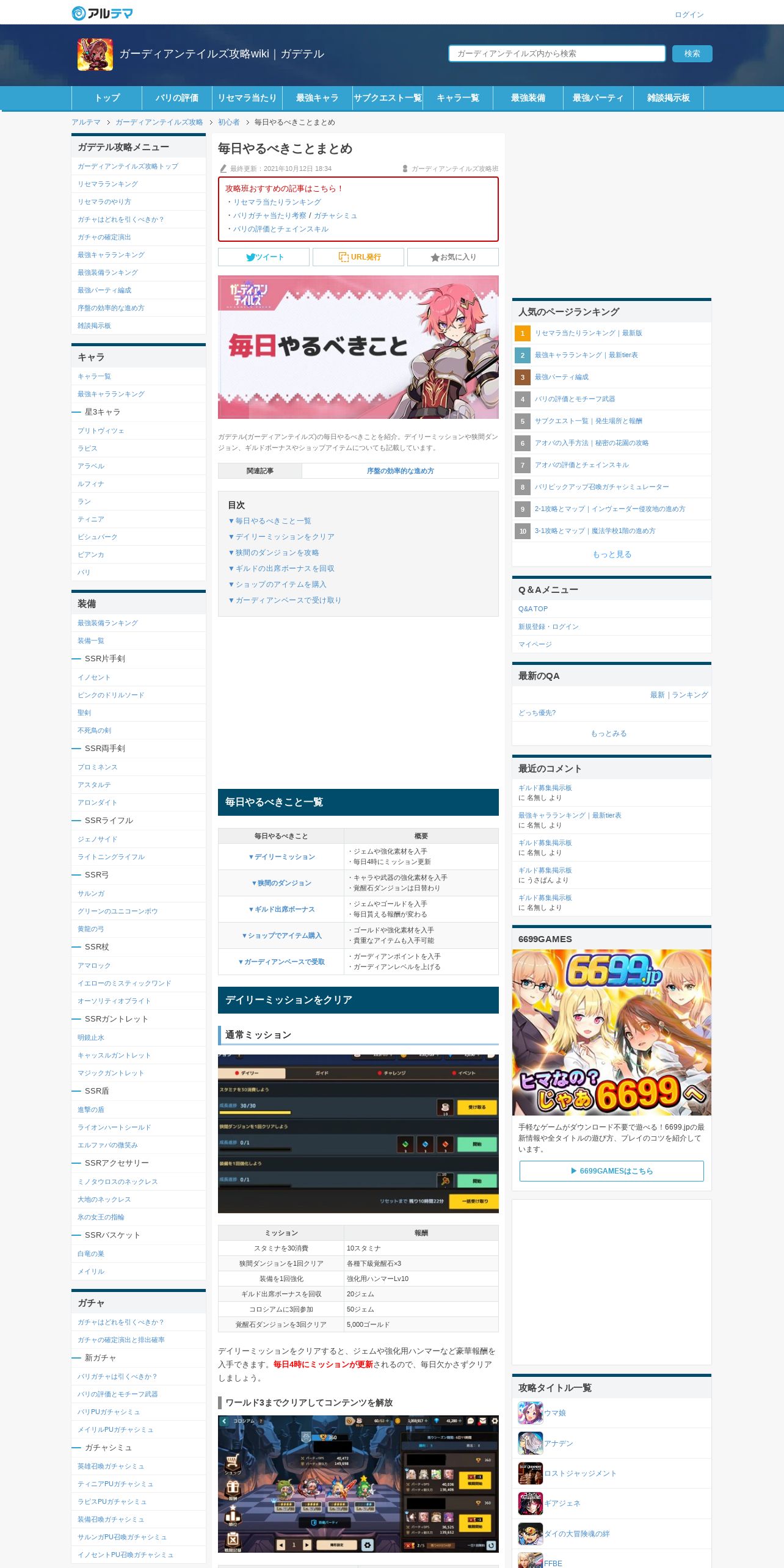Image resolution: width=784 pixels, height=1568 pixels.
Task: Click 6699GAMESはこちら button
Action: click(x=612, y=1171)
